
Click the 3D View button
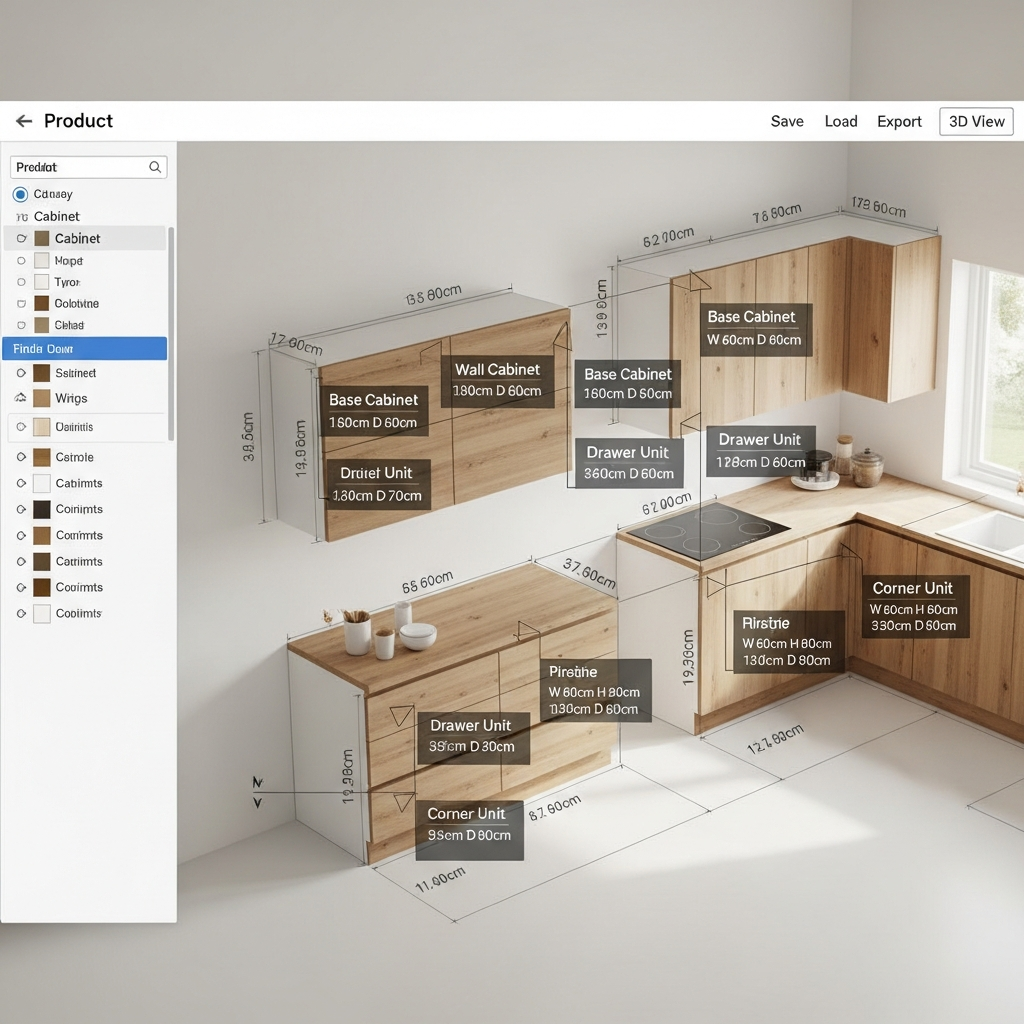coord(976,121)
